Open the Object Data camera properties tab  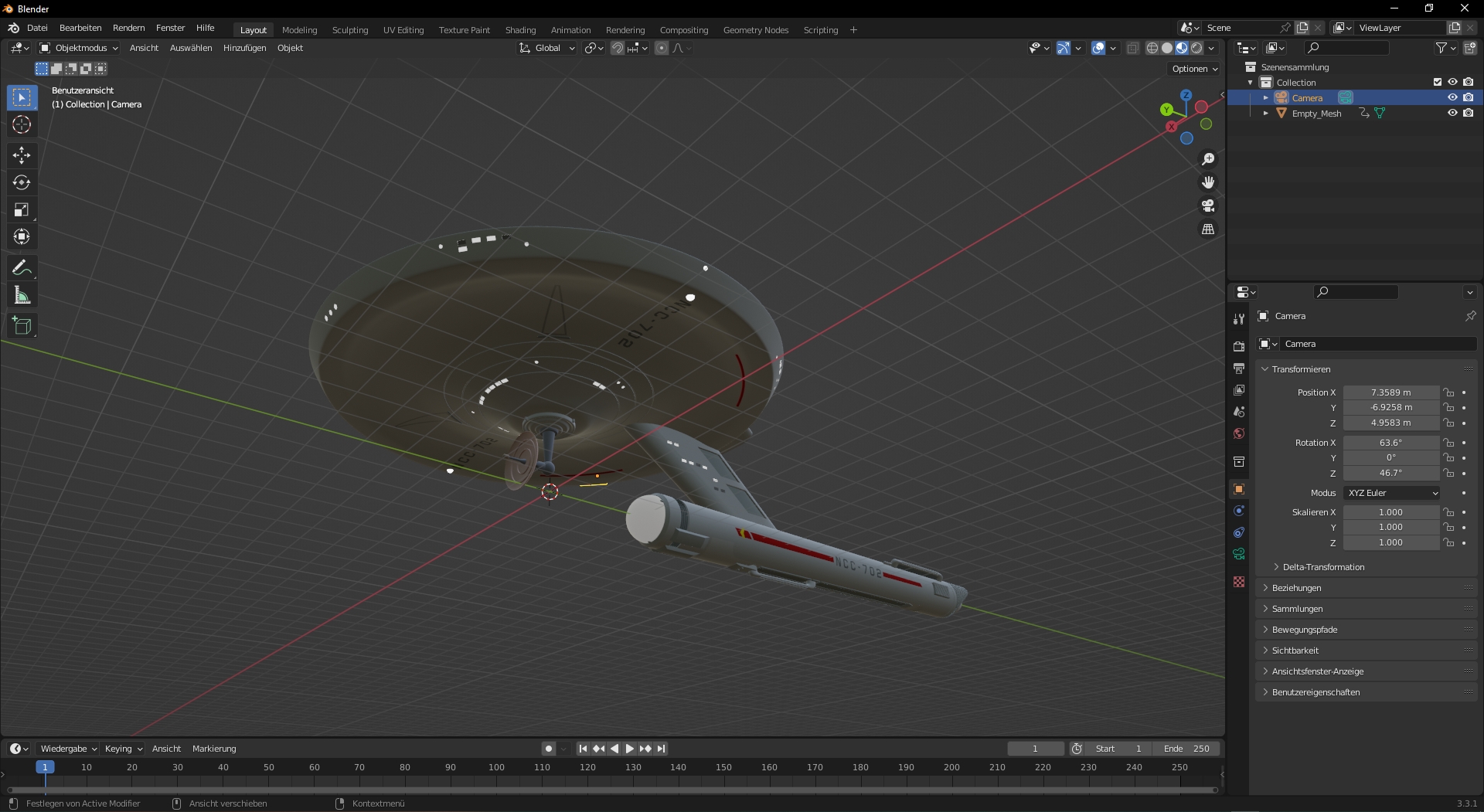pos(1239,554)
